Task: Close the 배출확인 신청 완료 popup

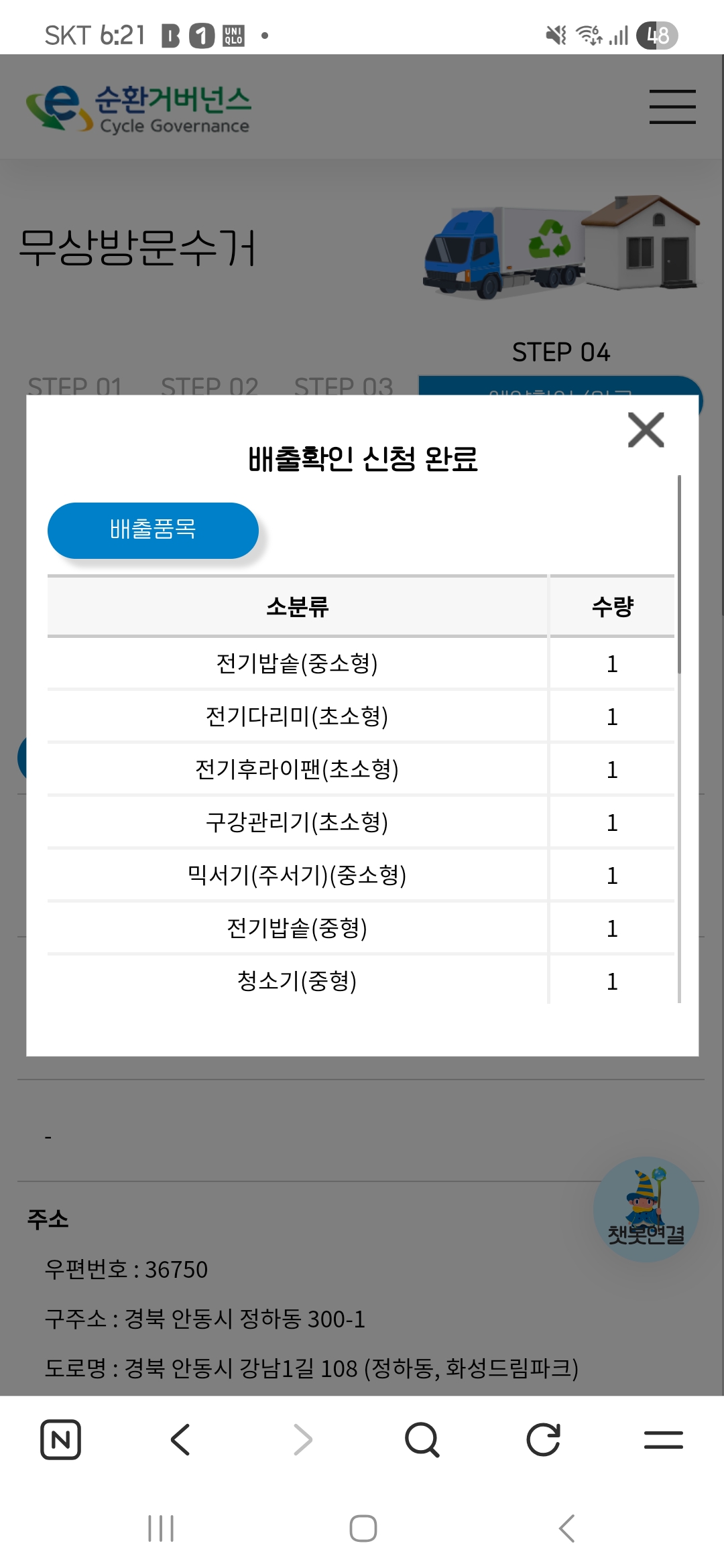Action: 646,430
